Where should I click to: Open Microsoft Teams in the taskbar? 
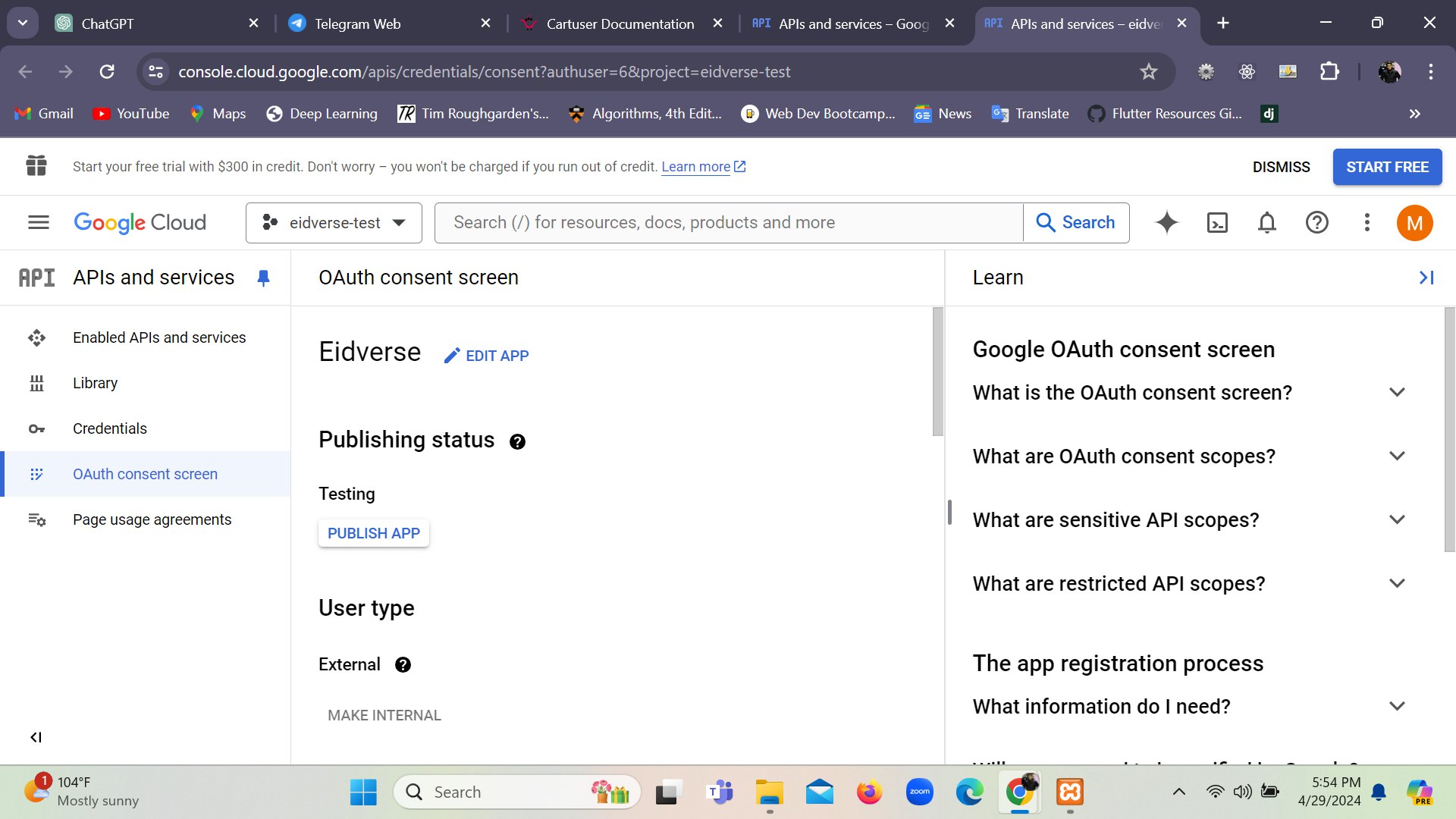click(719, 792)
